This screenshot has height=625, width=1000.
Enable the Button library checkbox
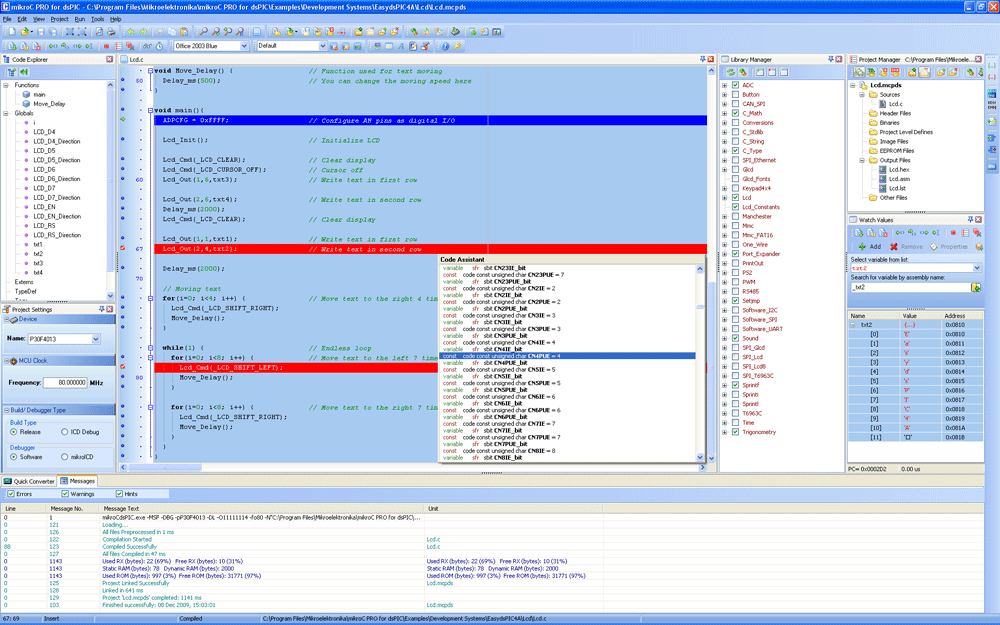pos(735,94)
